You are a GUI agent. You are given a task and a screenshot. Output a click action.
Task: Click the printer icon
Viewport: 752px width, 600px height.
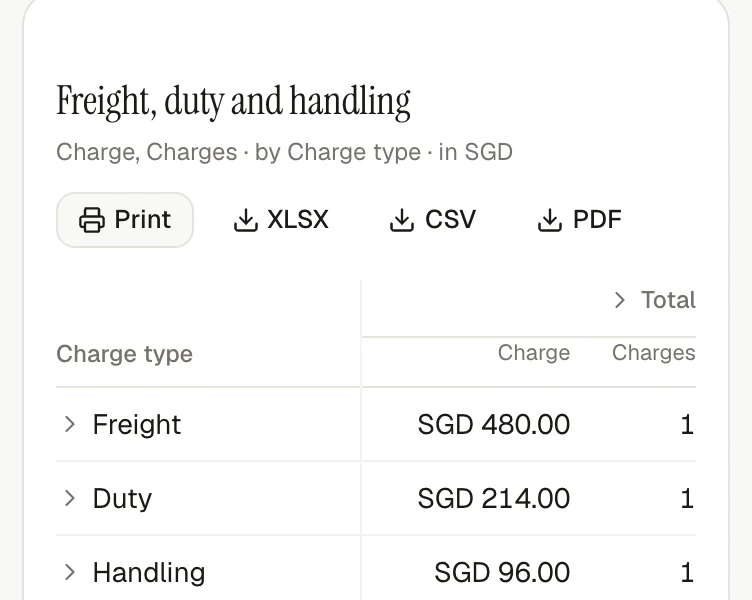92,220
